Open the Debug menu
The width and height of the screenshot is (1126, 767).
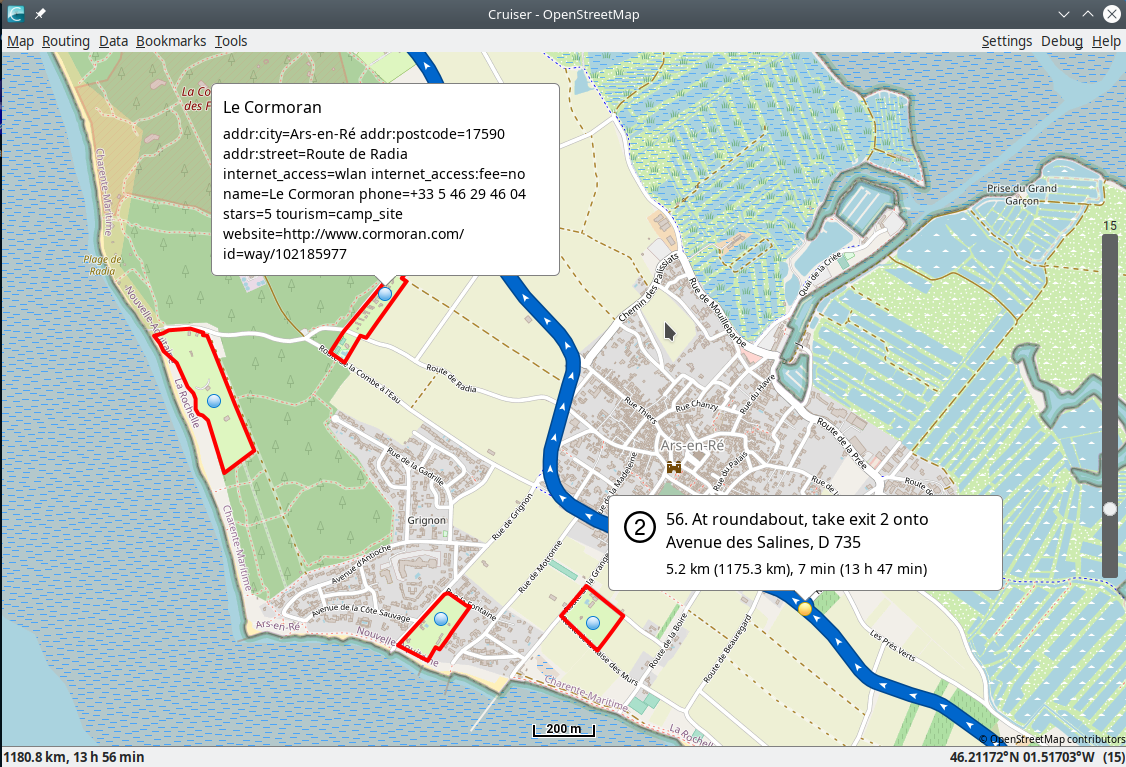coord(1061,41)
